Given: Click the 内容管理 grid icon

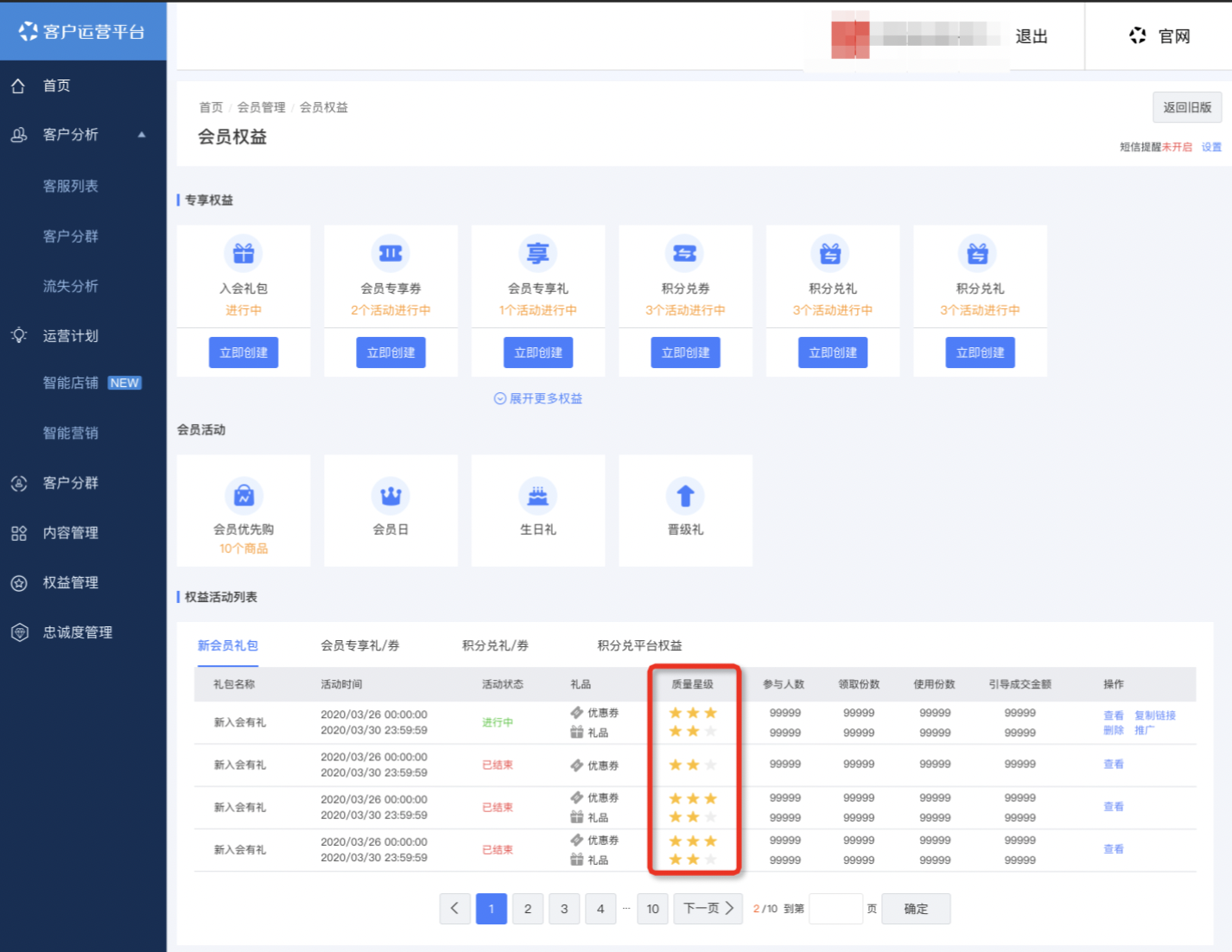Looking at the screenshot, I should [x=18, y=533].
